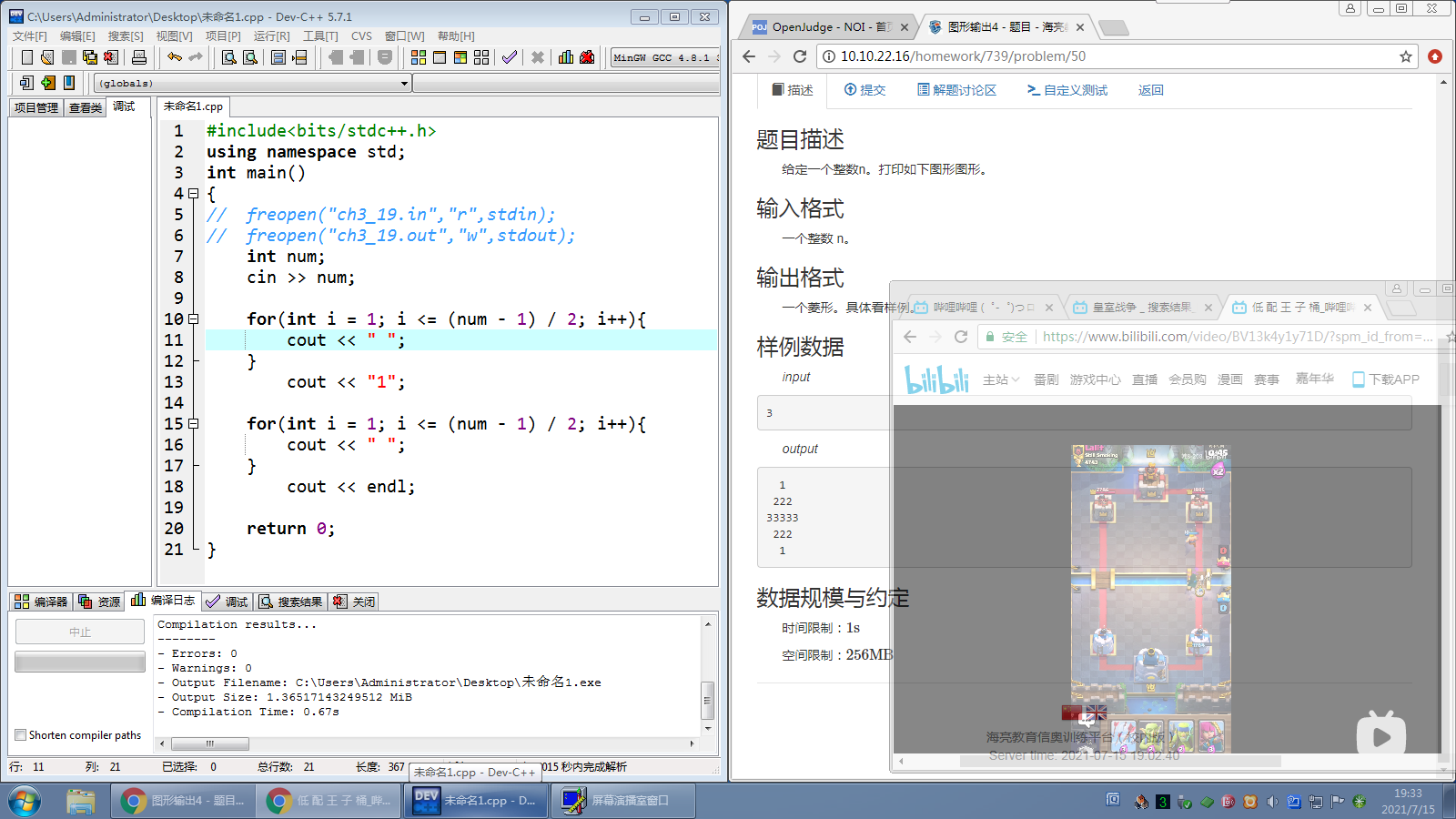Viewport: 1456px width, 819px height.
Task: Collapse the for loop fold at line 15
Action: click(x=193, y=424)
